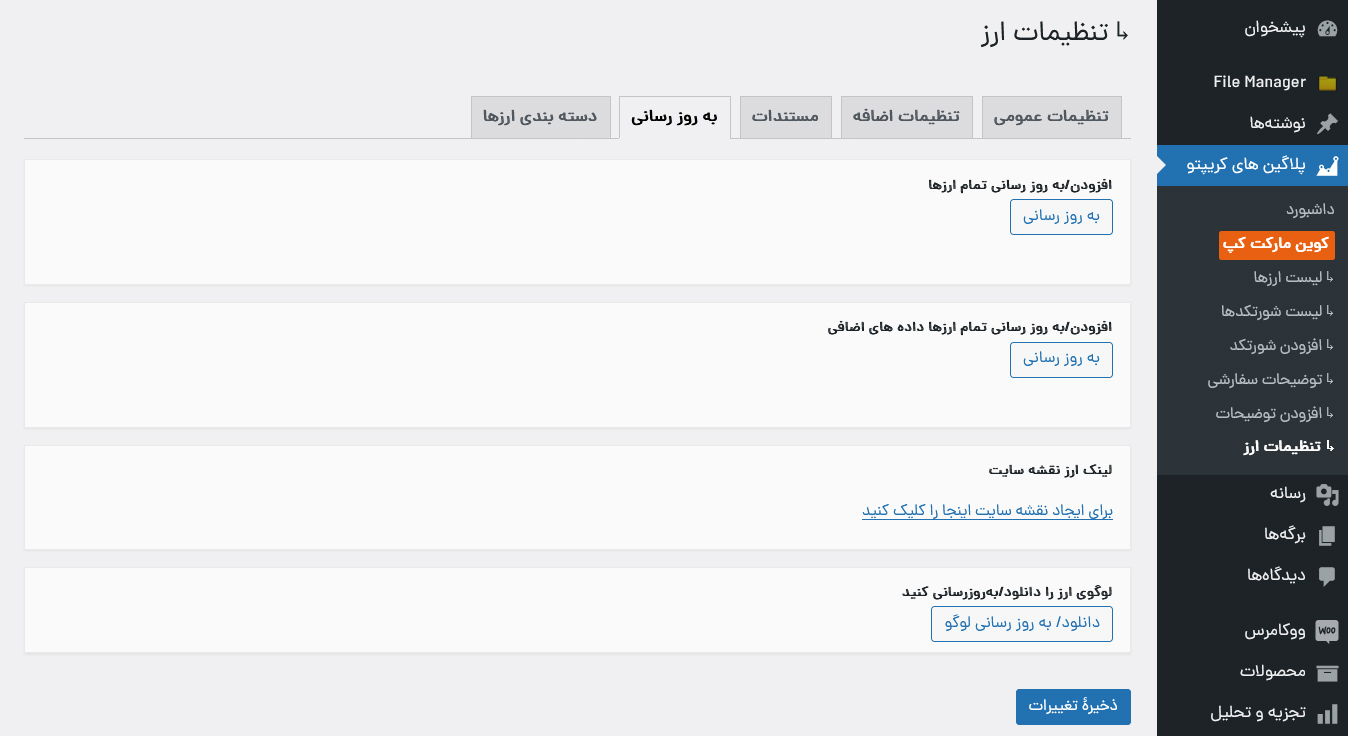The image size is (1348, 736).
Task: Click heading افزودن/به روز رسانی تمام ارزها
Action: point(1020,185)
